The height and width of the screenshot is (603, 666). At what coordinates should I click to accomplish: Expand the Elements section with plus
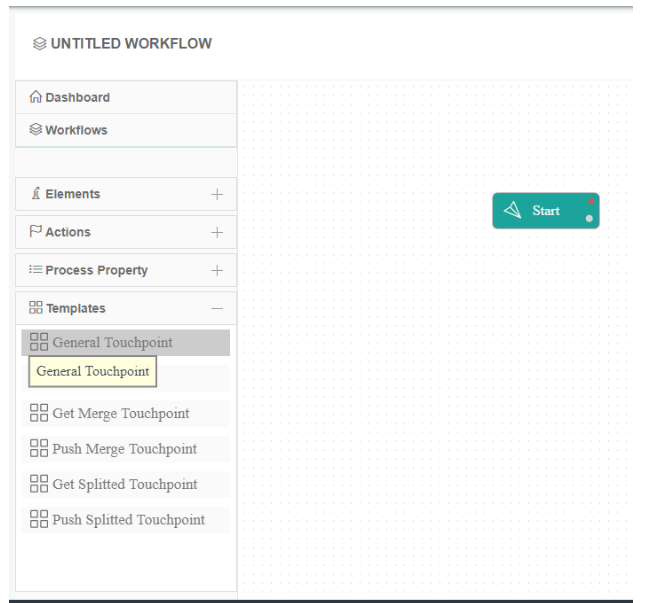217,194
